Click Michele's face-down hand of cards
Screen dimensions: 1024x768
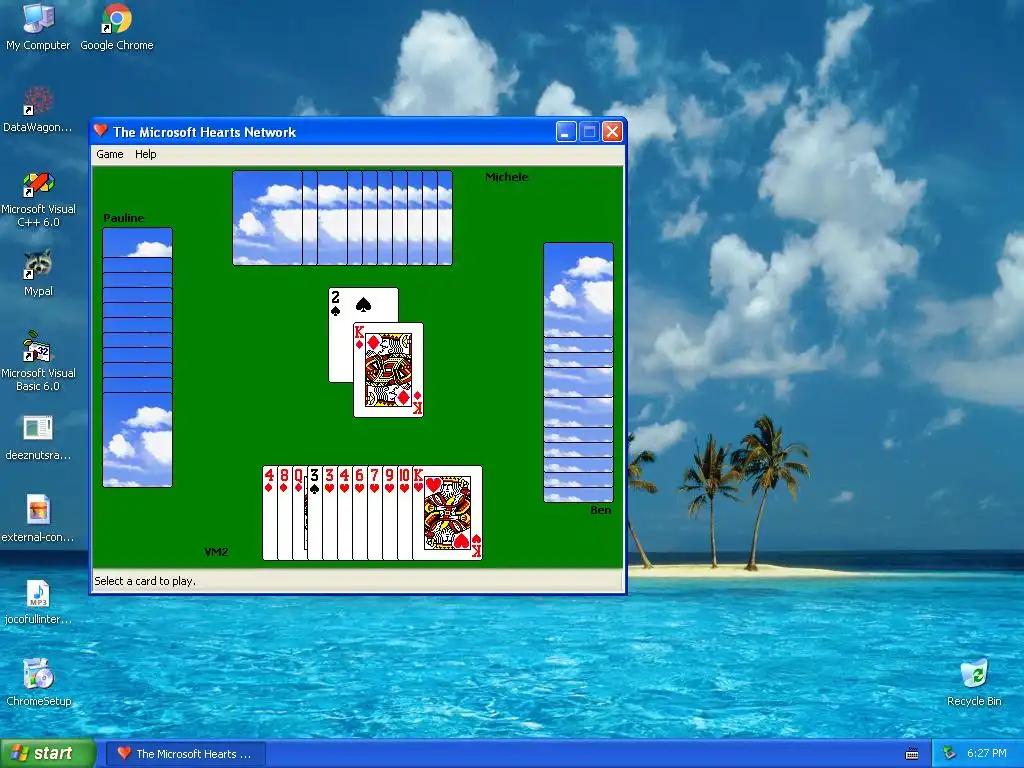[342, 218]
